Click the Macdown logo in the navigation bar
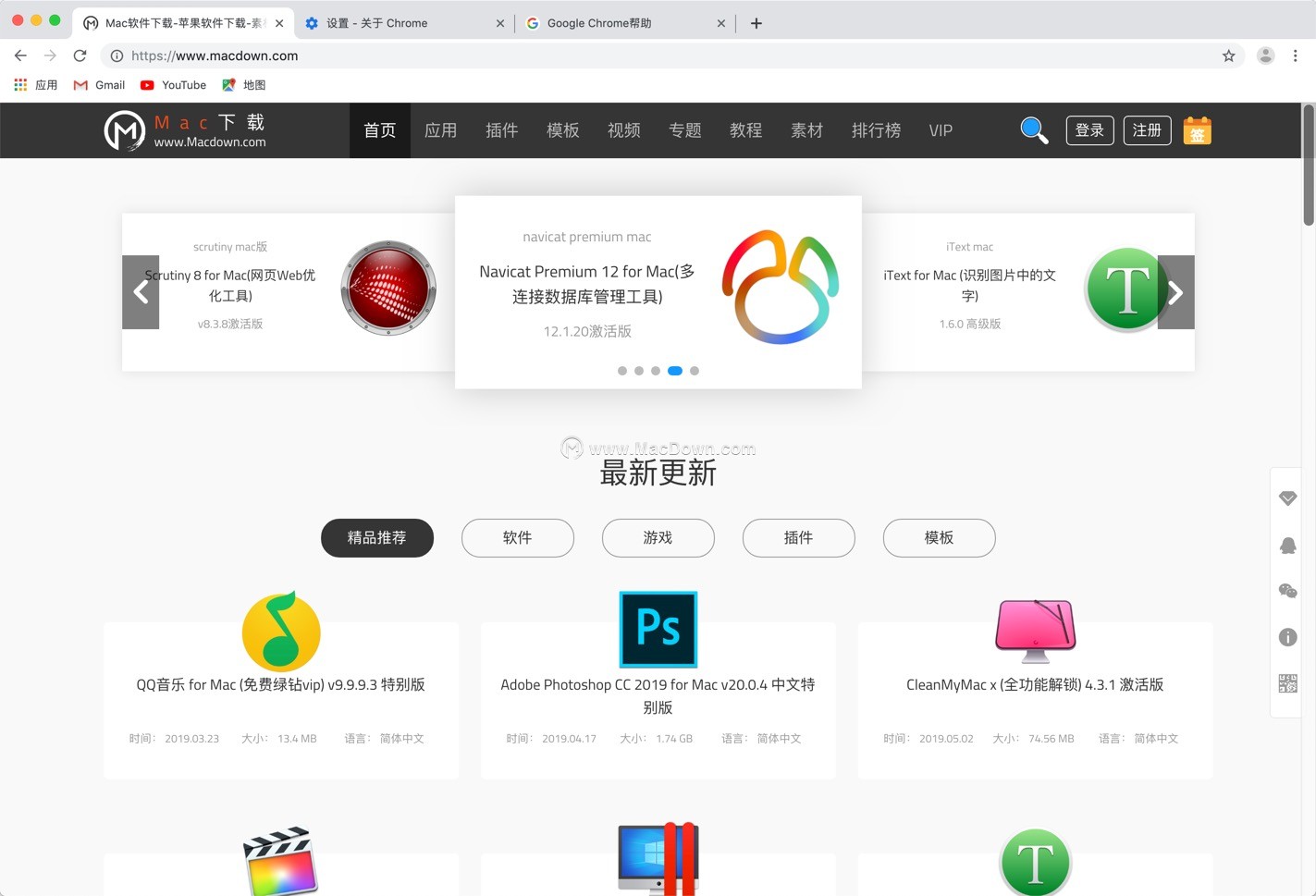This screenshot has height=896, width=1316. point(183,129)
